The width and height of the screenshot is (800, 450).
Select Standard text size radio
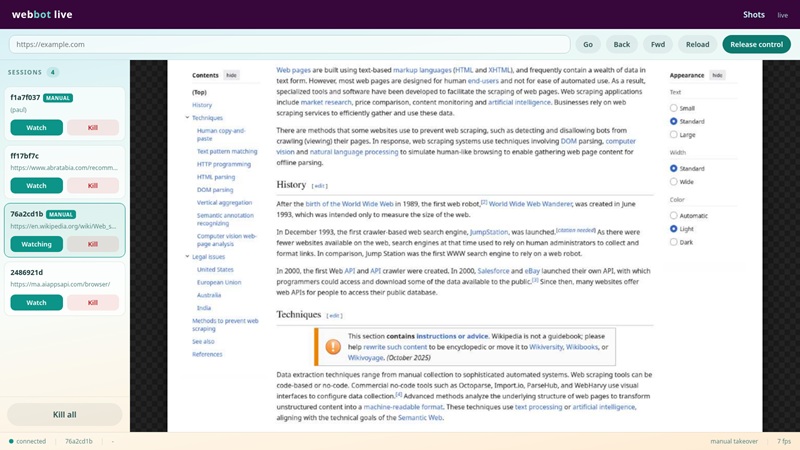point(673,121)
